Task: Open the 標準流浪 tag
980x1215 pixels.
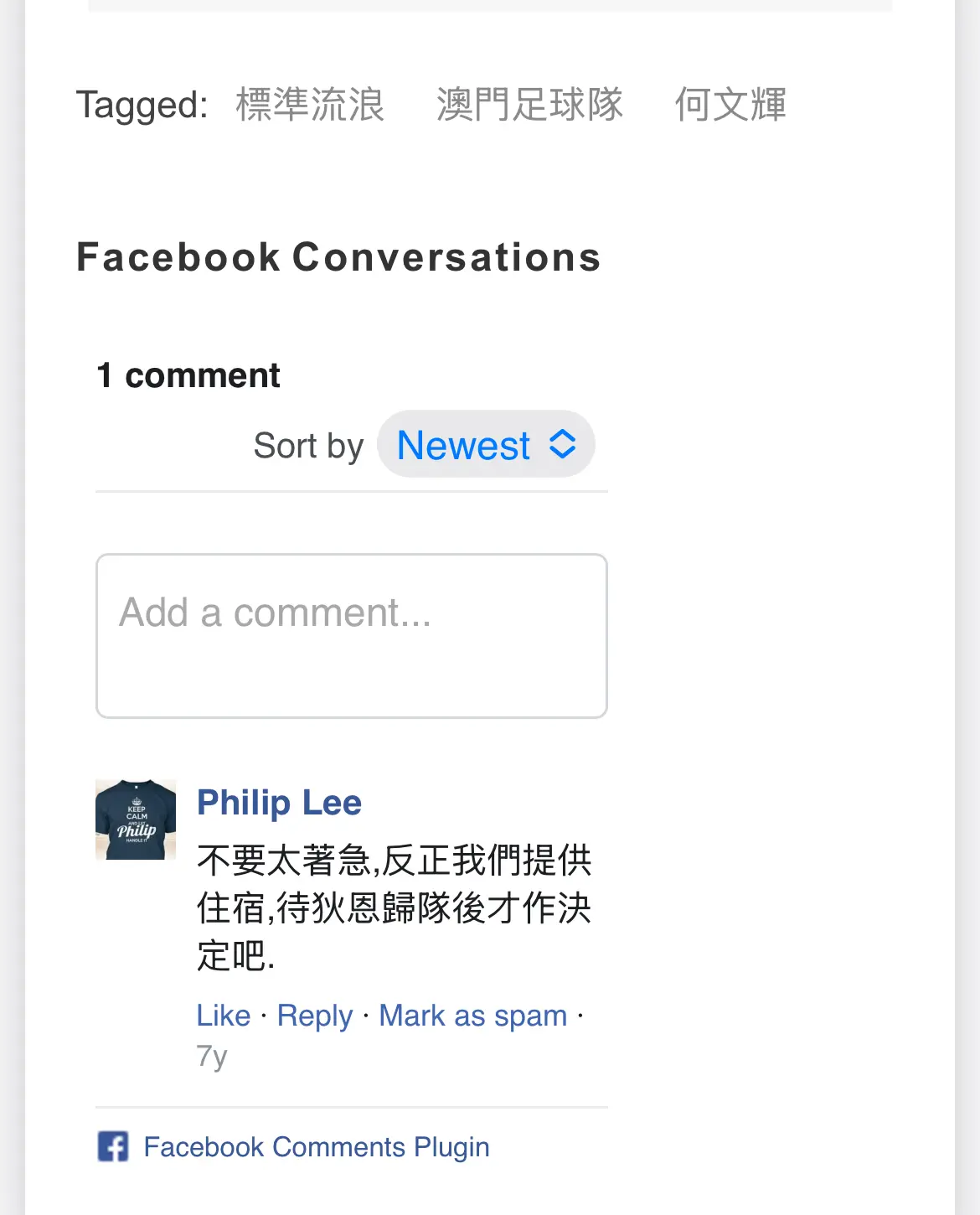Action: [x=310, y=105]
